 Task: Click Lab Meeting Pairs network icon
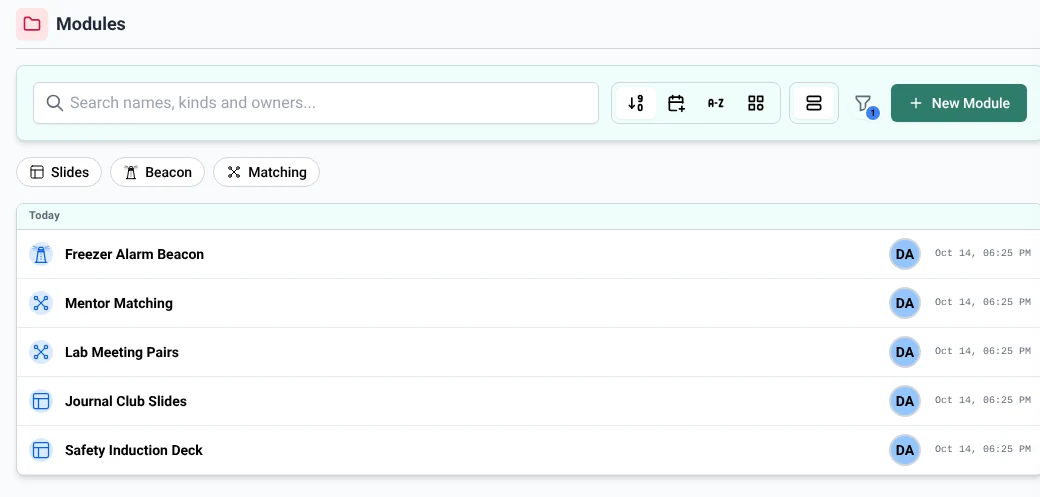(41, 352)
